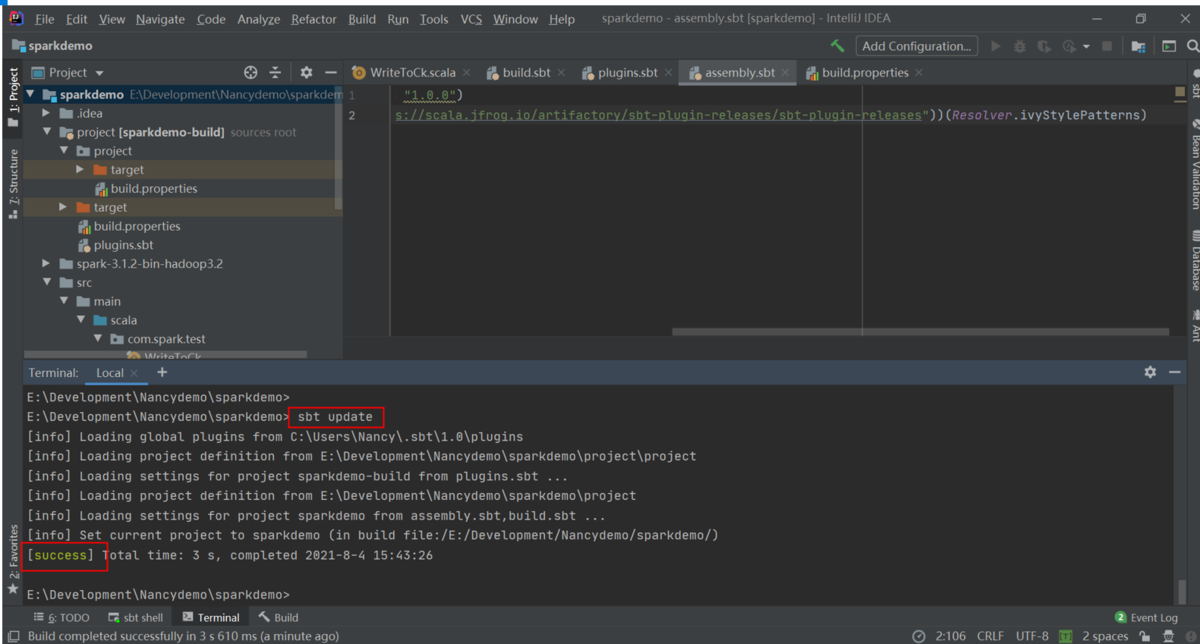Close the build.properties editor tab
1200x644 pixels.
pos(919,73)
